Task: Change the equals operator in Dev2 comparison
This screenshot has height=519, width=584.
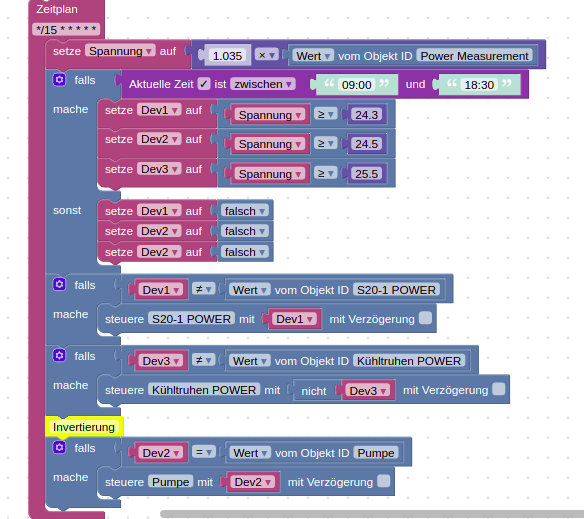Action: click(204, 452)
